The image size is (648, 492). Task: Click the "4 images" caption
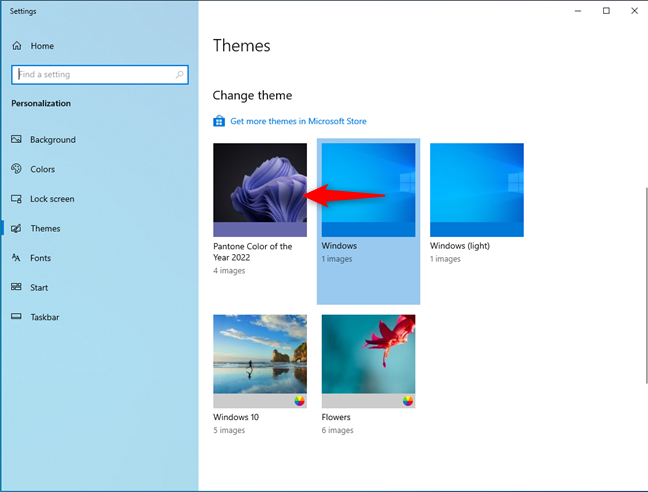229,271
